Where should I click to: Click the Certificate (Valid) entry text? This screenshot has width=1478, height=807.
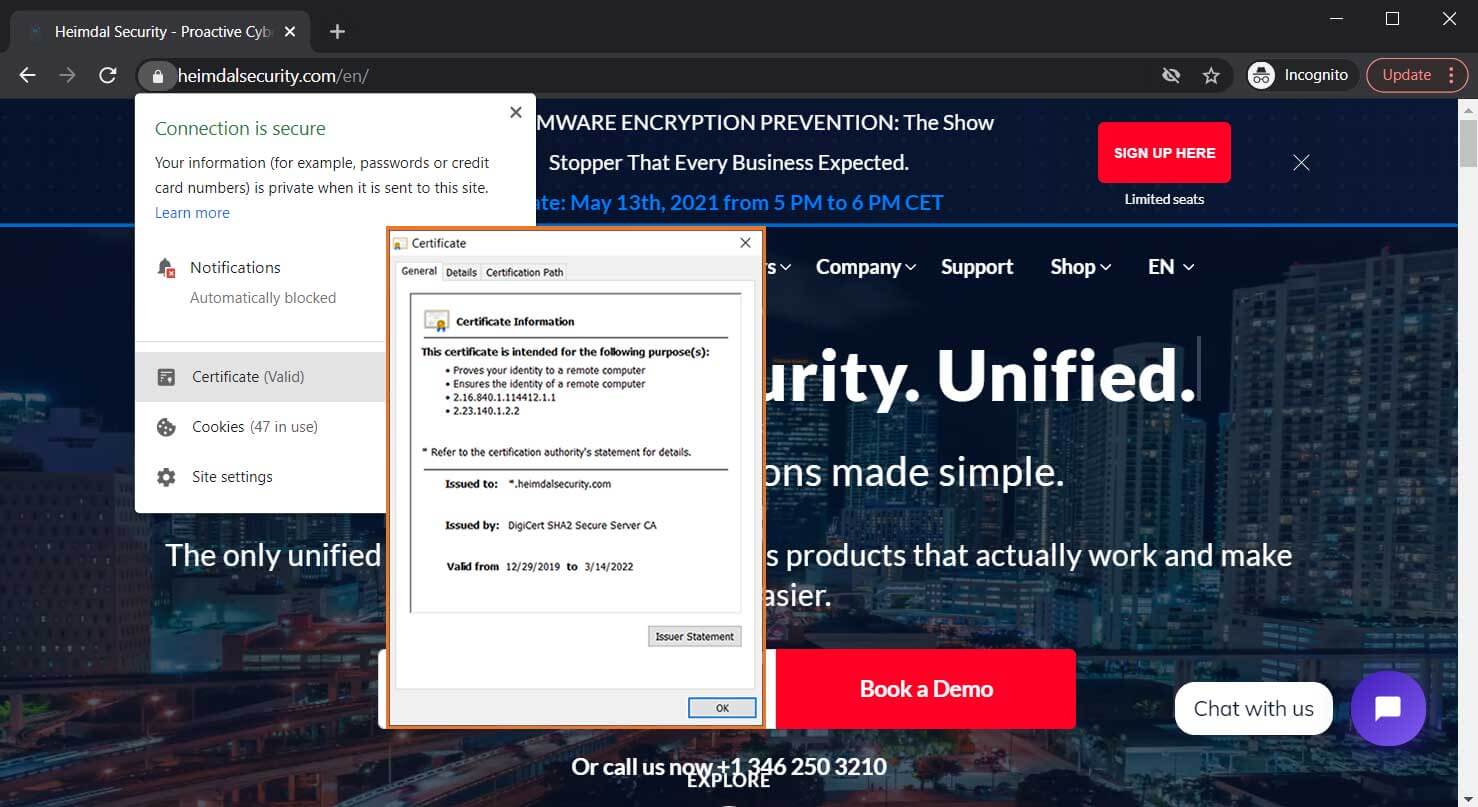[x=248, y=377]
